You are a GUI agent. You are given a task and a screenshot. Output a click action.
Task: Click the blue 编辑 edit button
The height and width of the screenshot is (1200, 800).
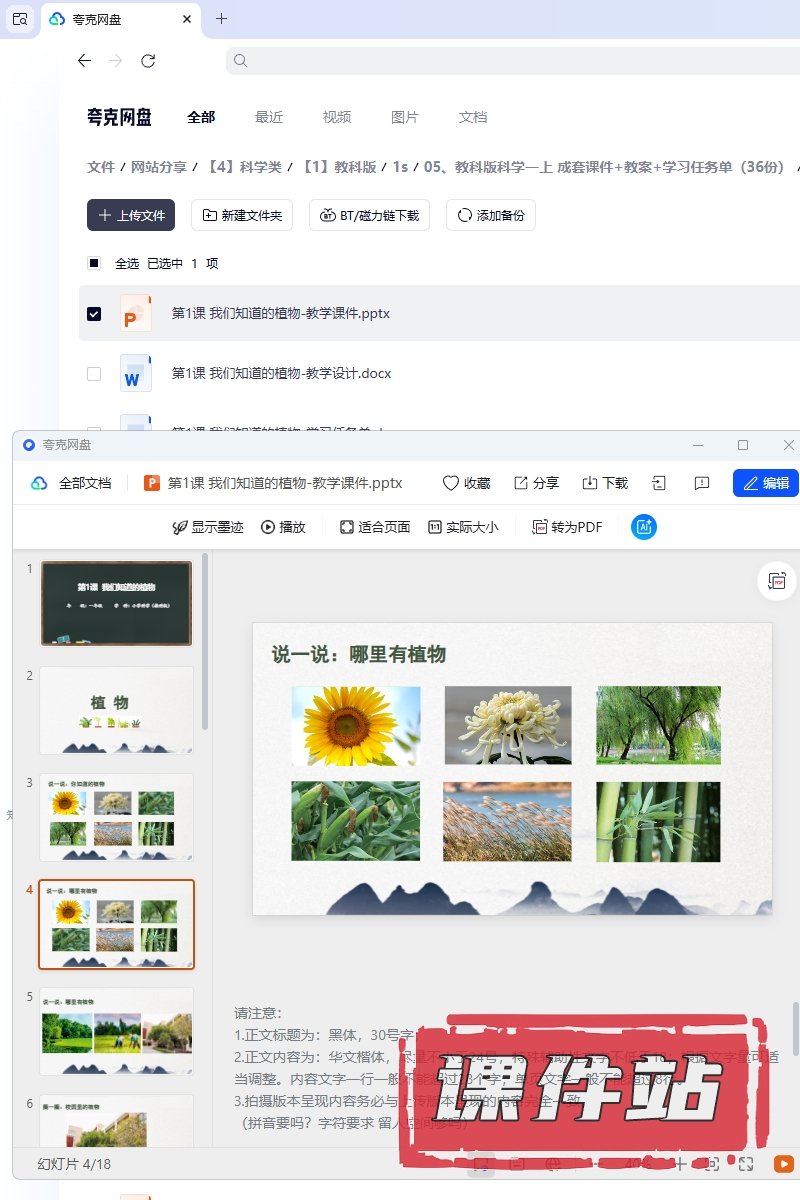[x=766, y=483]
